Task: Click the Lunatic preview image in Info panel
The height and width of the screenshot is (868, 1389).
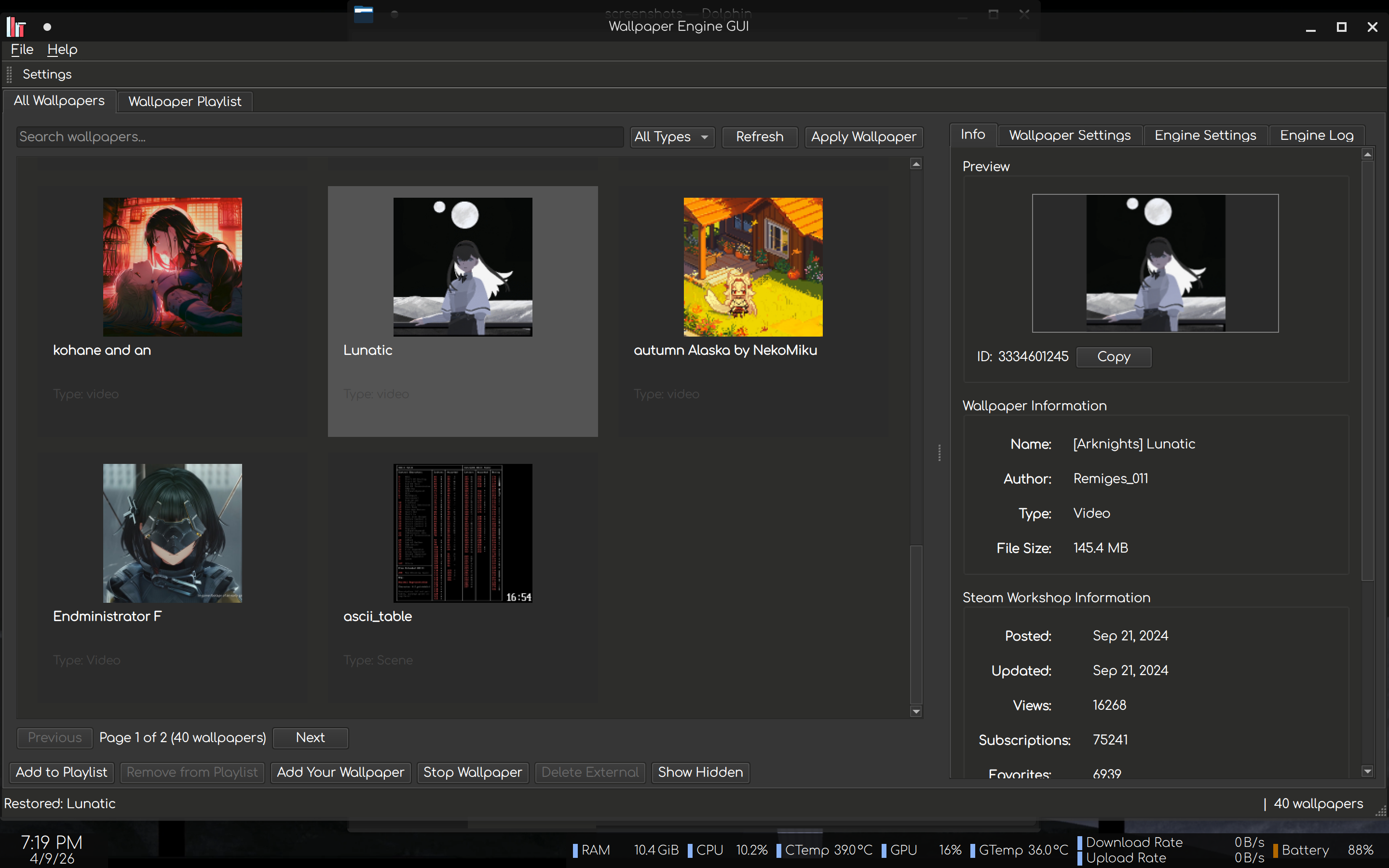Action: [x=1156, y=263]
